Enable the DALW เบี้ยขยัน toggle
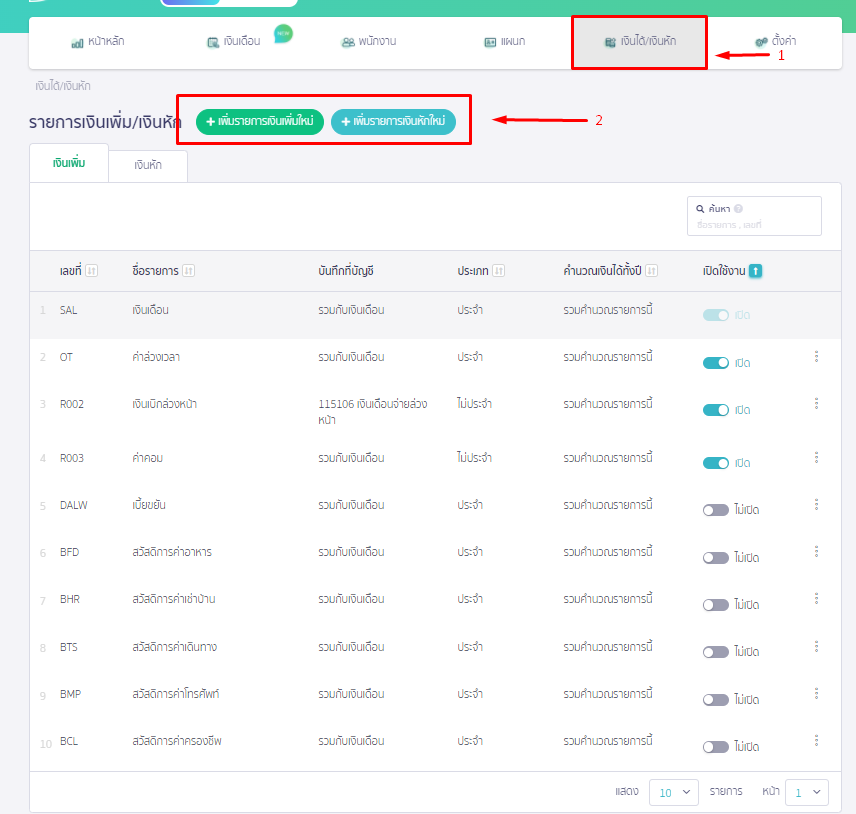Image resolution: width=856 pixels, height=814 pixels. (716, 509)
